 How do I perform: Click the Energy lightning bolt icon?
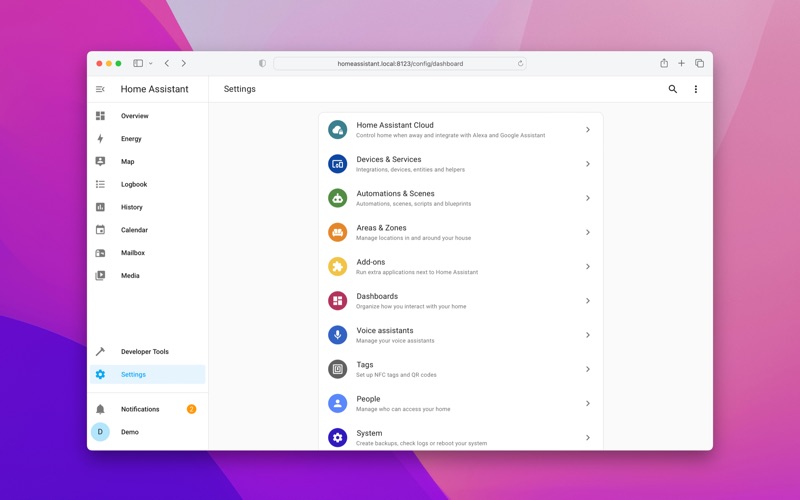point(101,139)
